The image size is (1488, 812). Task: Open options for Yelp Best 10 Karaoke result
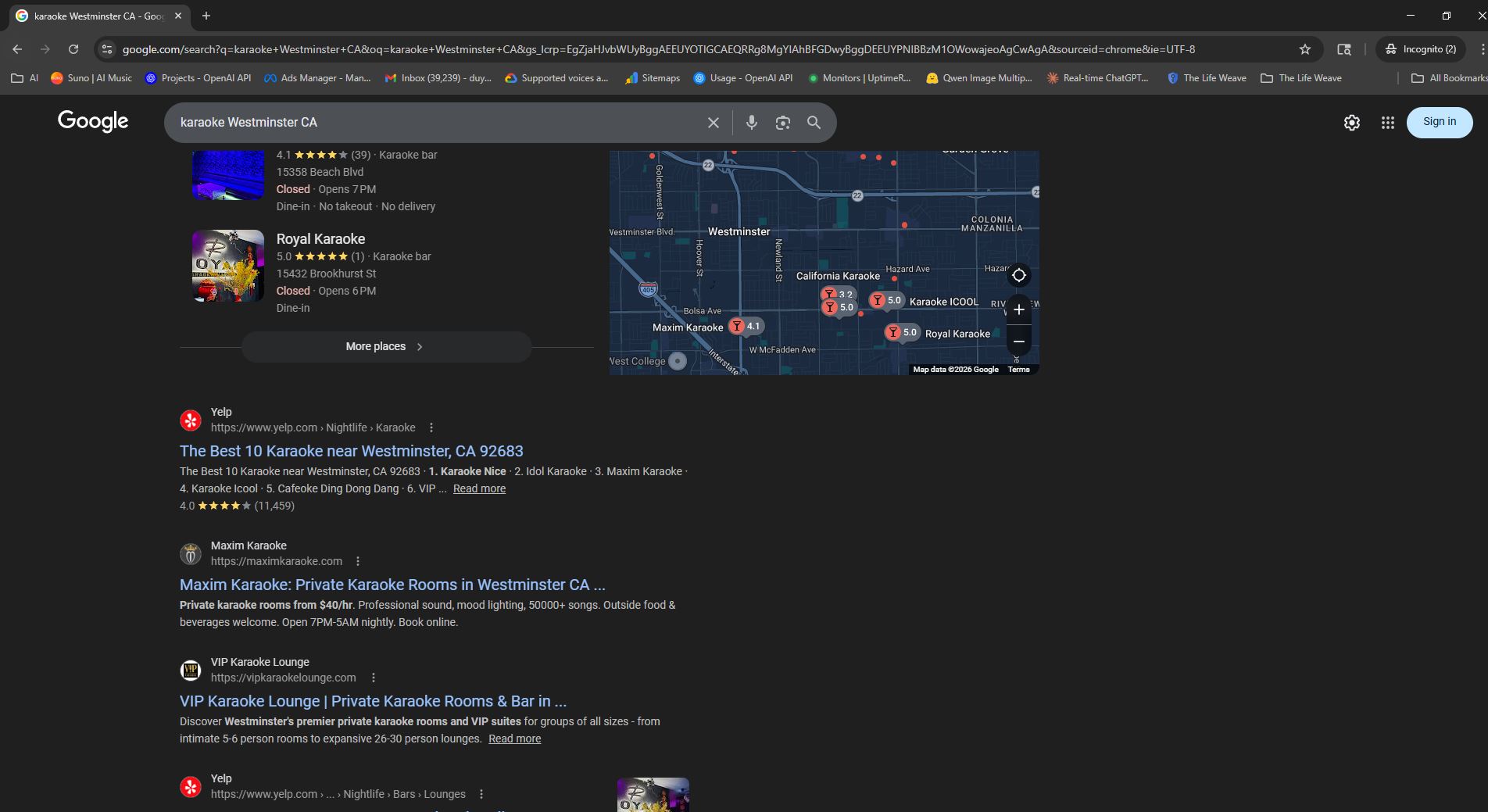point(431,427)
